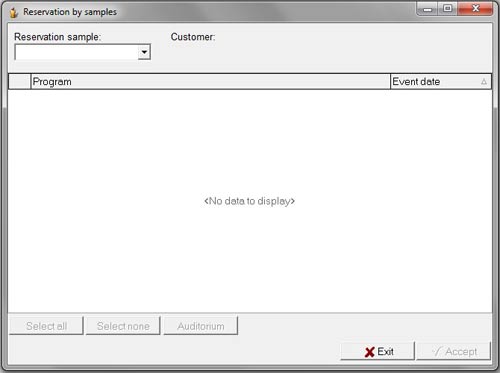Close the Reservation by samples window
The height and width of the screenshot is (373, 500).
[475, 9]
